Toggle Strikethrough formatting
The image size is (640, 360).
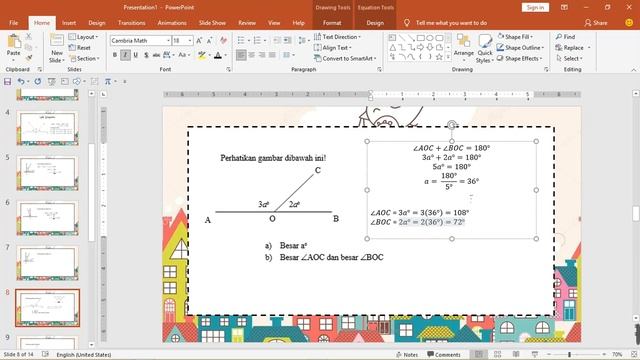pyautogui.click(x=156, y=55)
